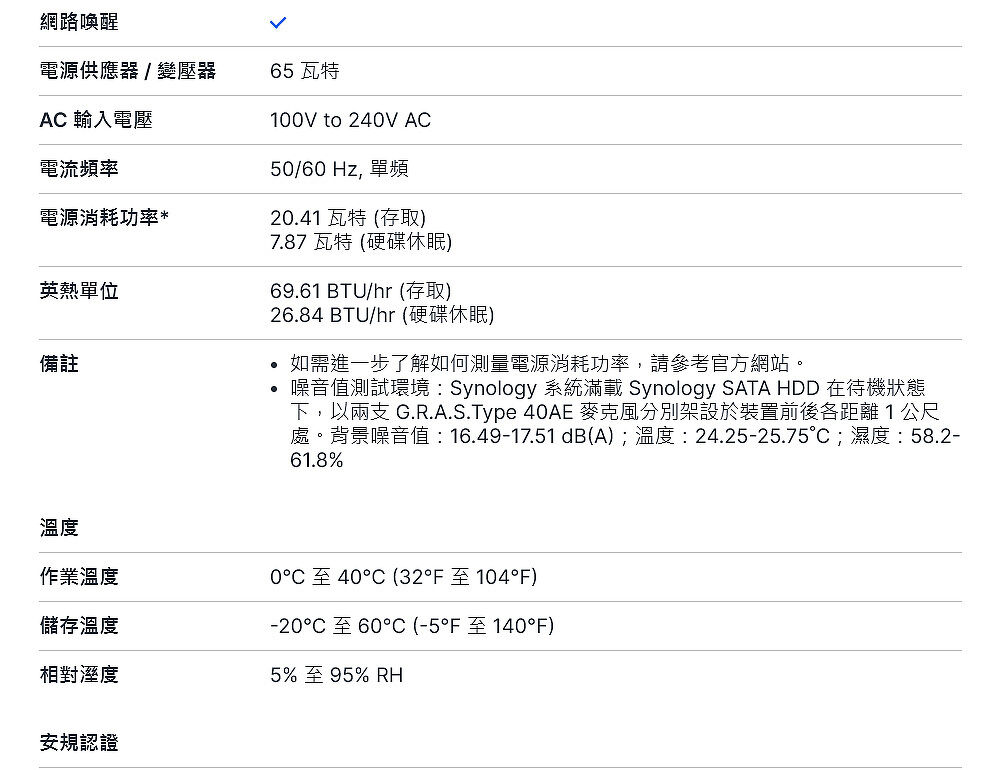Click the 7.87 瓦特 (硬碟休眠) value
Image resolution: width=1000 pixels, height=770 pixels.
pos(361,242)
